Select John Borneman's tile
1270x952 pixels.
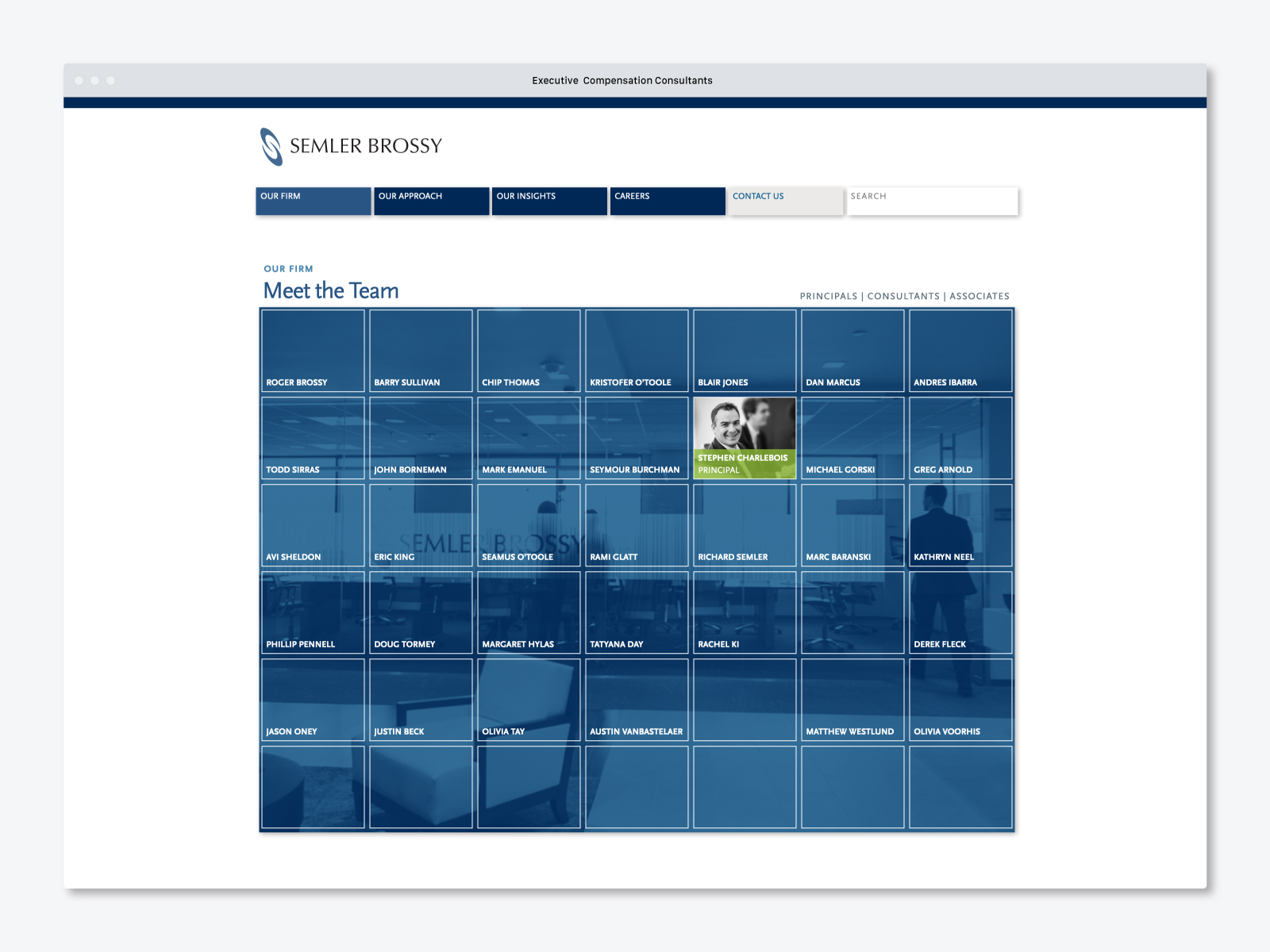tap(421, 438)
